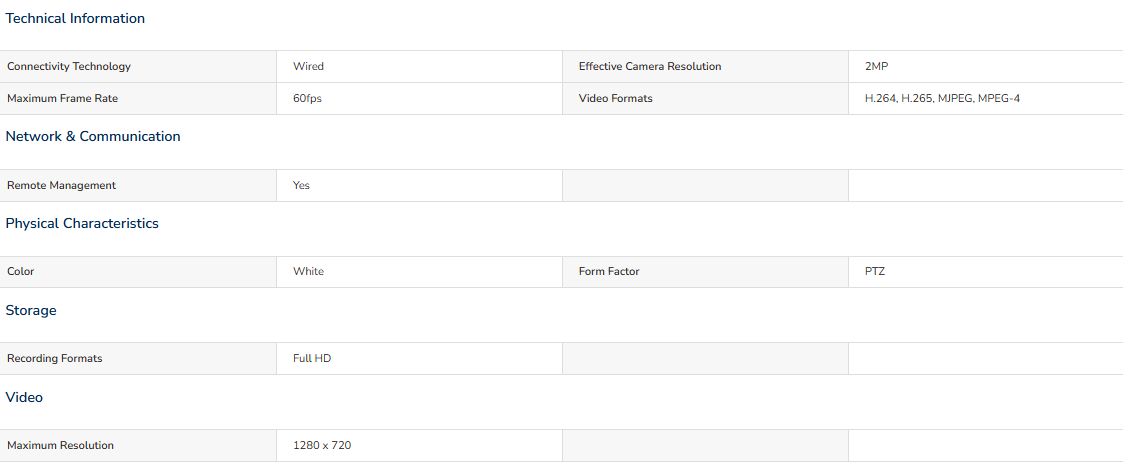Select the Video Formats label cell

(x=705, y=99)
